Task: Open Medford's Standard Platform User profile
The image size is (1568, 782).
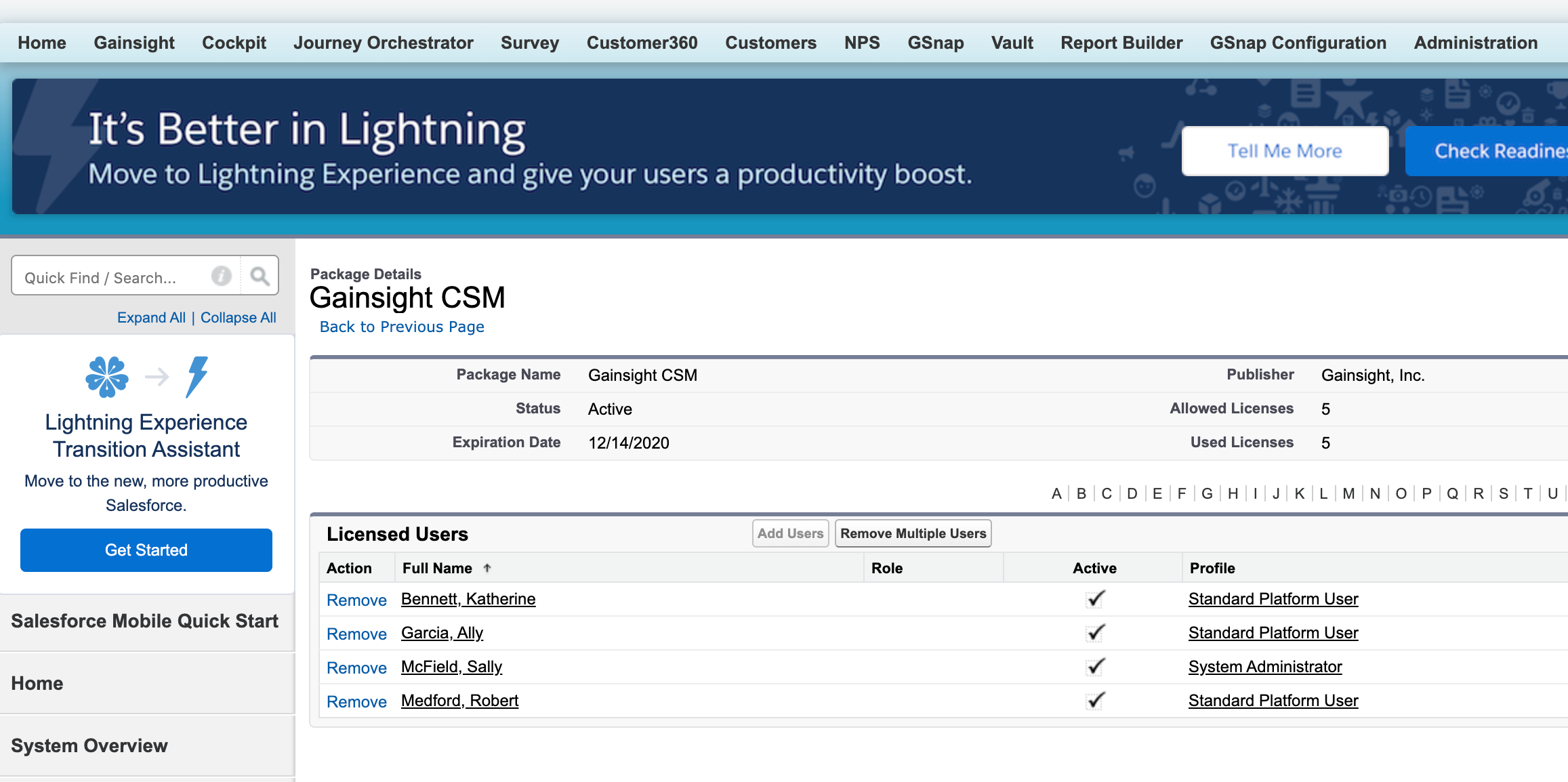Action: tap(1273, 701)
